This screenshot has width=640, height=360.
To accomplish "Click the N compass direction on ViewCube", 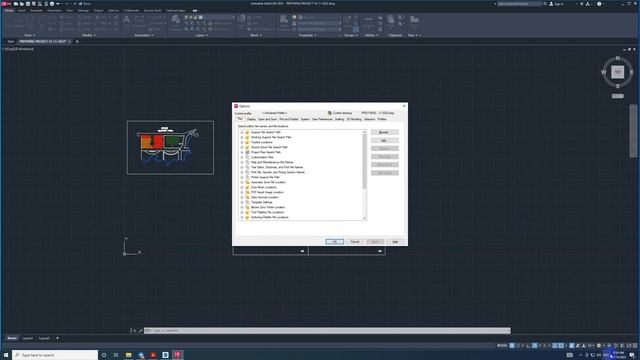I will 618,59.
